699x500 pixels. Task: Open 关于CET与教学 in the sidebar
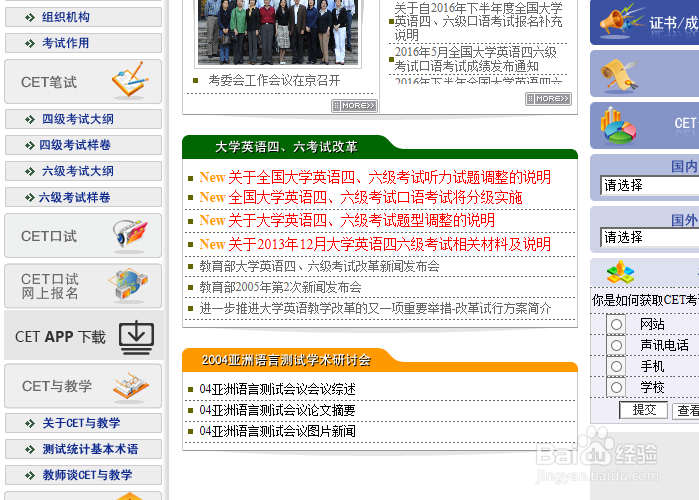(x=83, y=423)
